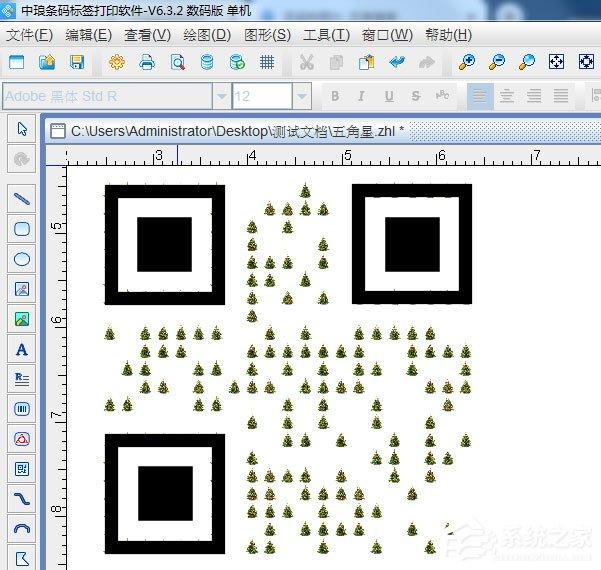Click the bottom-left QR finder pattern
This screenshot has width=601, height=570.
tap(165, 494)
